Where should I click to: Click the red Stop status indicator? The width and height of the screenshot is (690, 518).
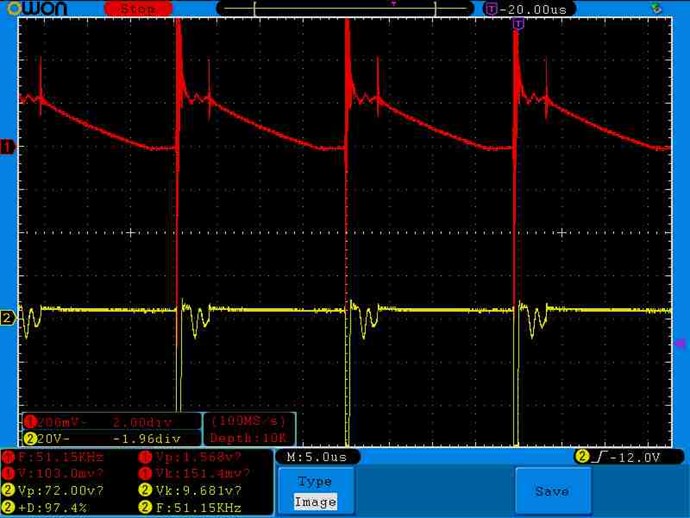138,8
